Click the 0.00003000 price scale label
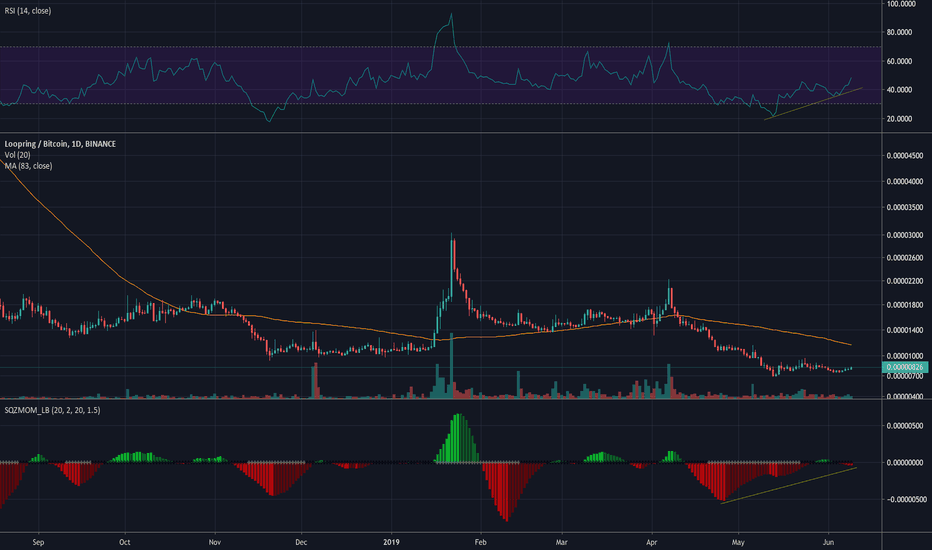This screenshot has height=550, width=932. pos(905,235)
